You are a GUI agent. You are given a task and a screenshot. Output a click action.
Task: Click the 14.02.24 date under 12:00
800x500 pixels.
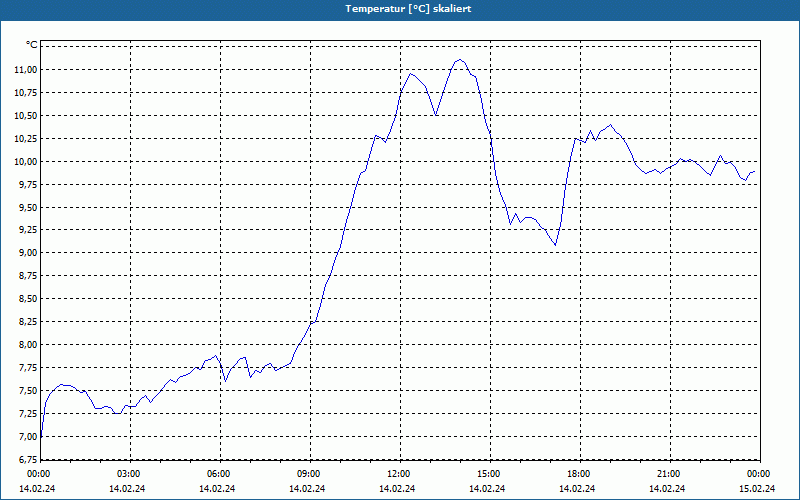pos(397,488)
